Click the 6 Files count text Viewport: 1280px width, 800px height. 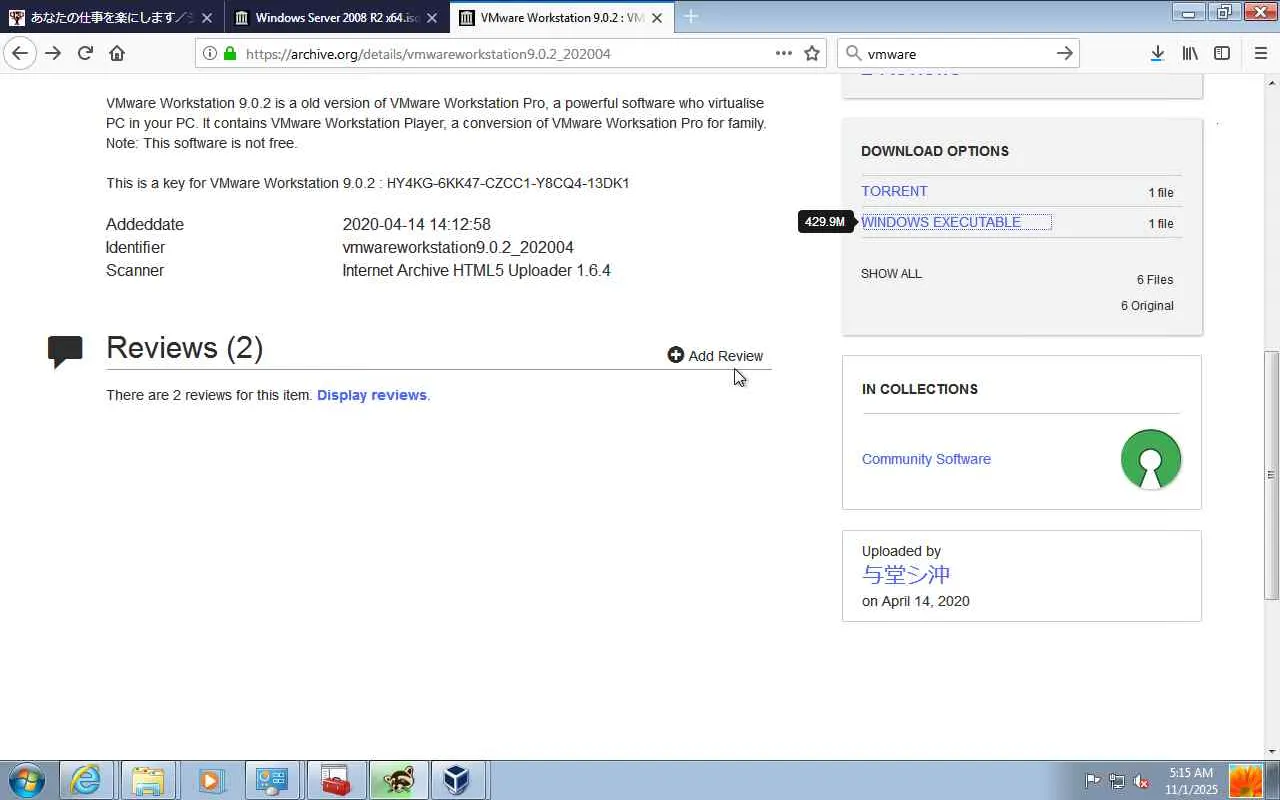[x=1155, y=280]
